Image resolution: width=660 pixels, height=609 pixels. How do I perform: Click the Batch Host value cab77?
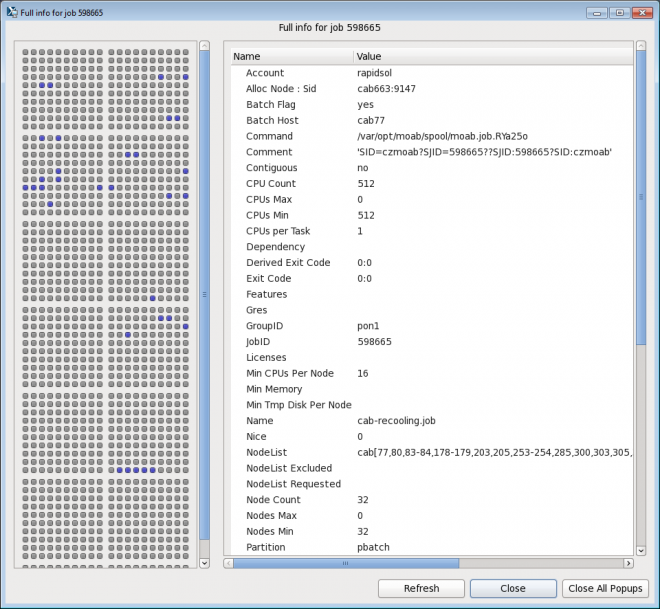click(x=371, y=120)
